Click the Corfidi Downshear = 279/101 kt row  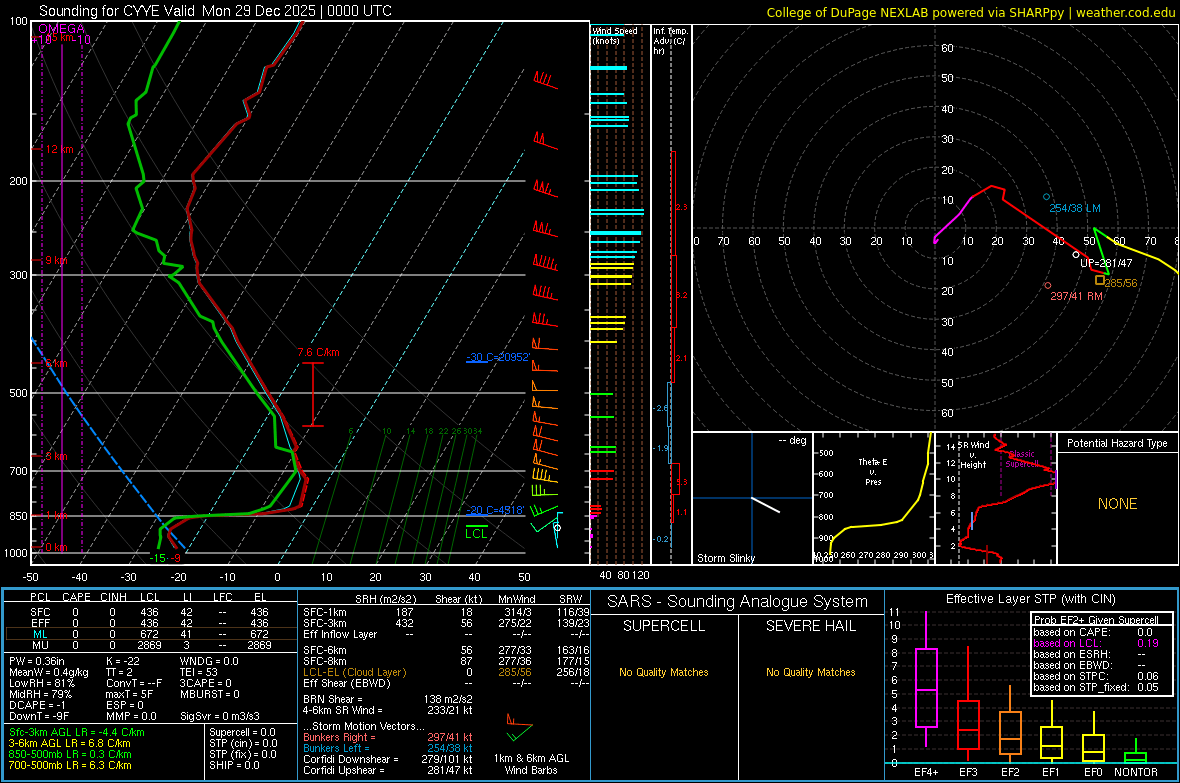point(388,759)
